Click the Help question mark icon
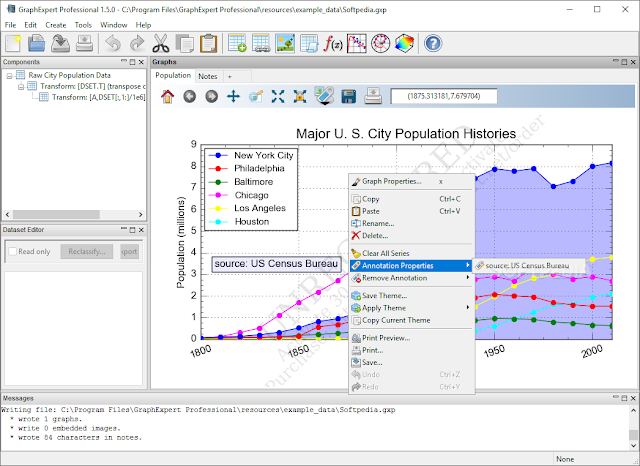 coord(433,43)
